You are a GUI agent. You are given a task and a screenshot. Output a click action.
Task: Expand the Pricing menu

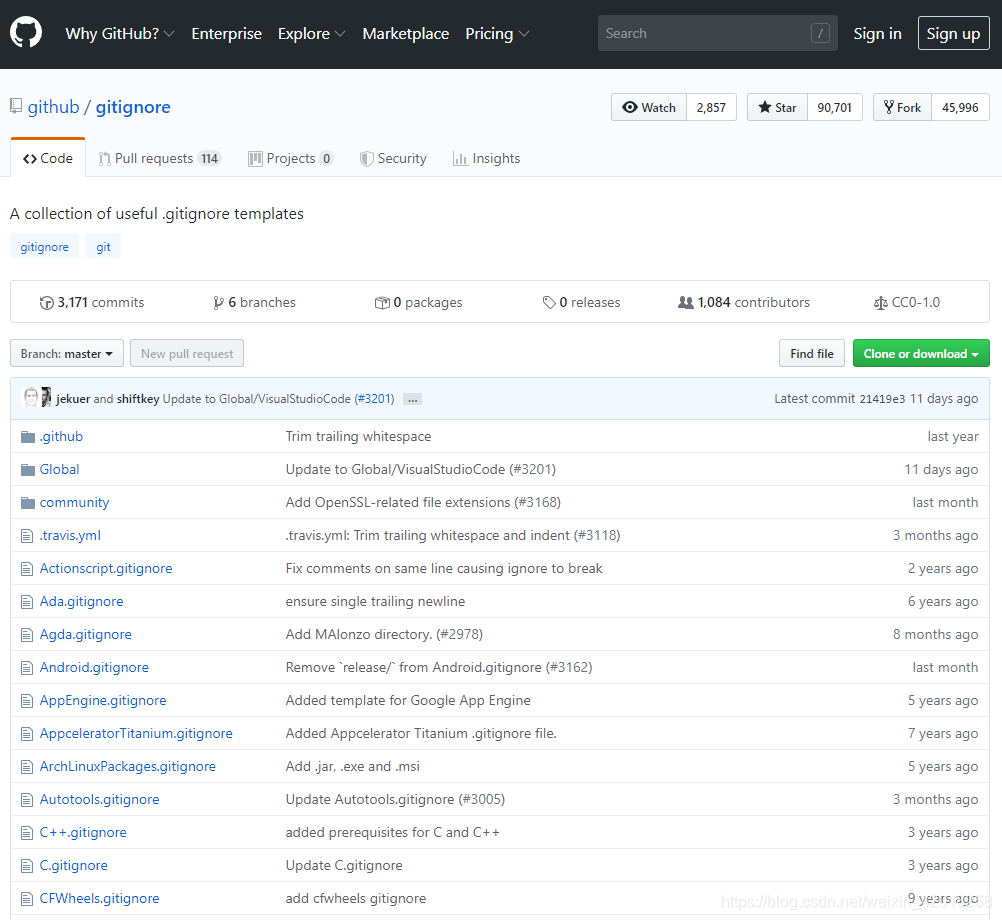[x=497, y=33]
